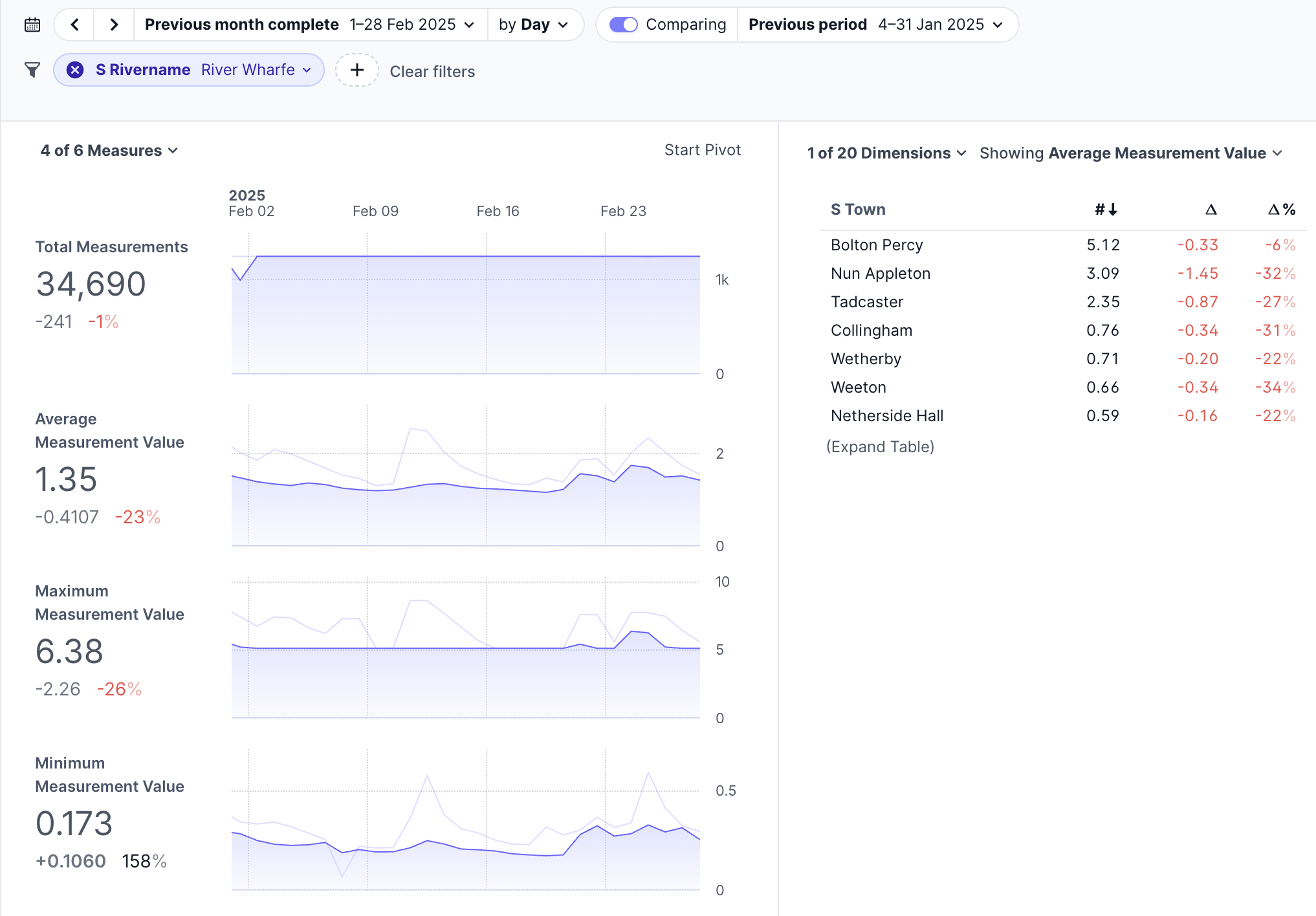Click Expand Table link
This screenshot has height=916, width=1316.
tap(880, 447)
